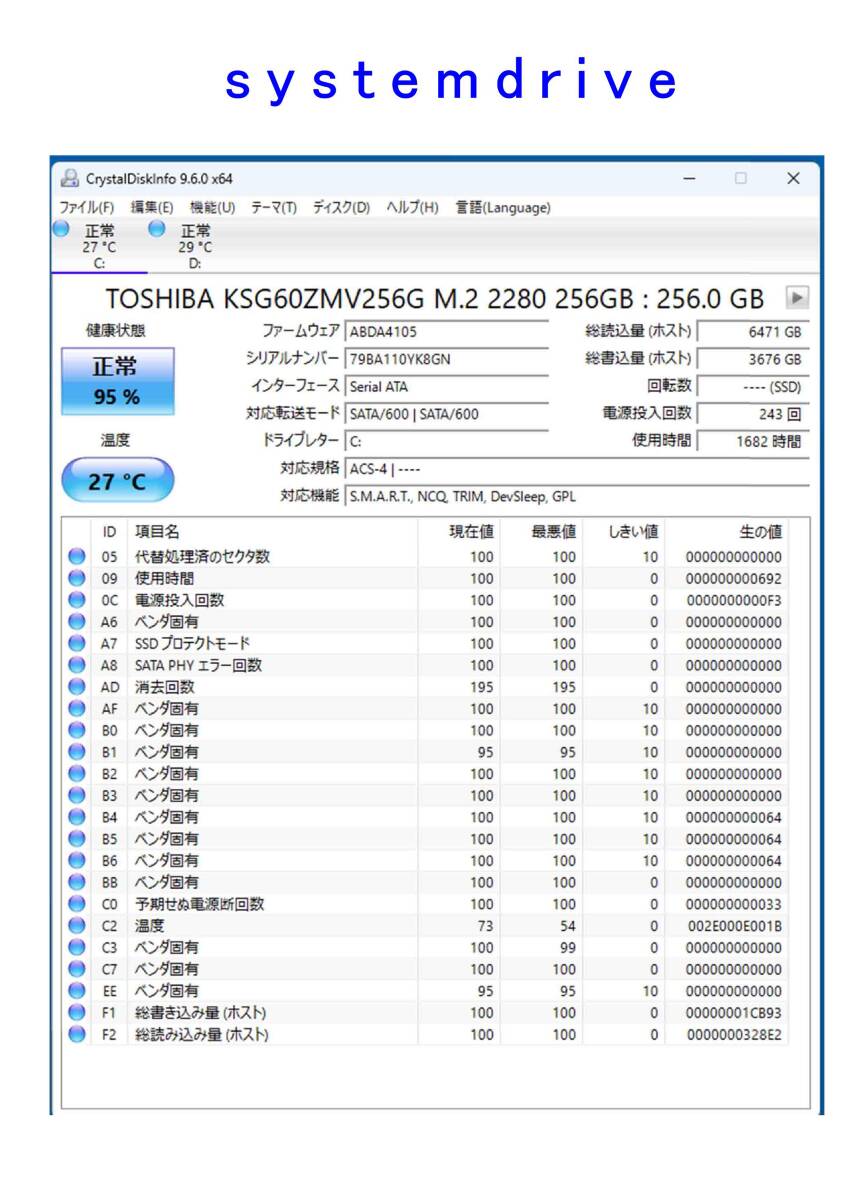The image size is (849, 1200).
Task: Click status icon for ID EE row
Action: 76,991
